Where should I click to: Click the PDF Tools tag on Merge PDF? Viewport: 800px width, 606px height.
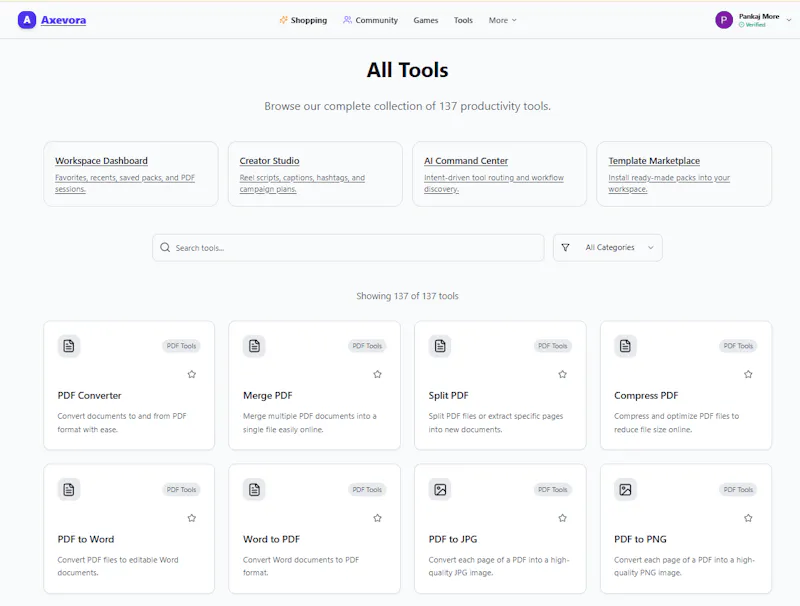pyautogui.click(x=367, y=346)
